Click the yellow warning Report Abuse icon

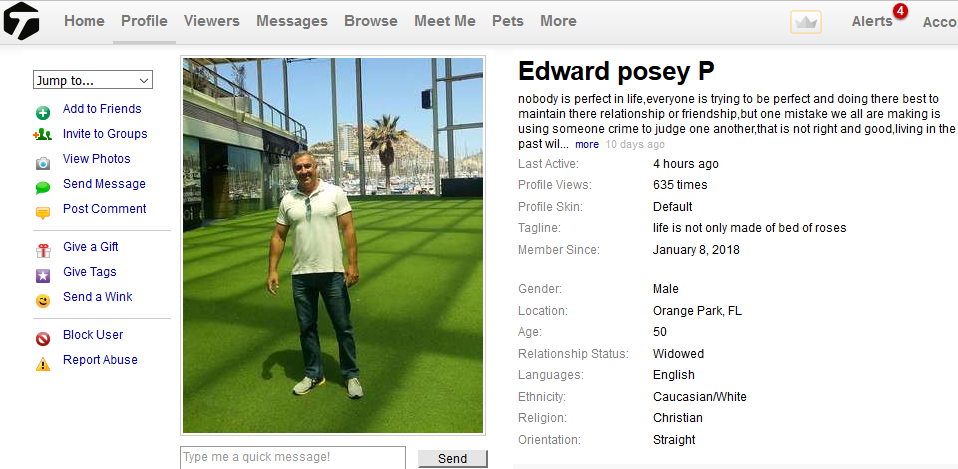43,365
